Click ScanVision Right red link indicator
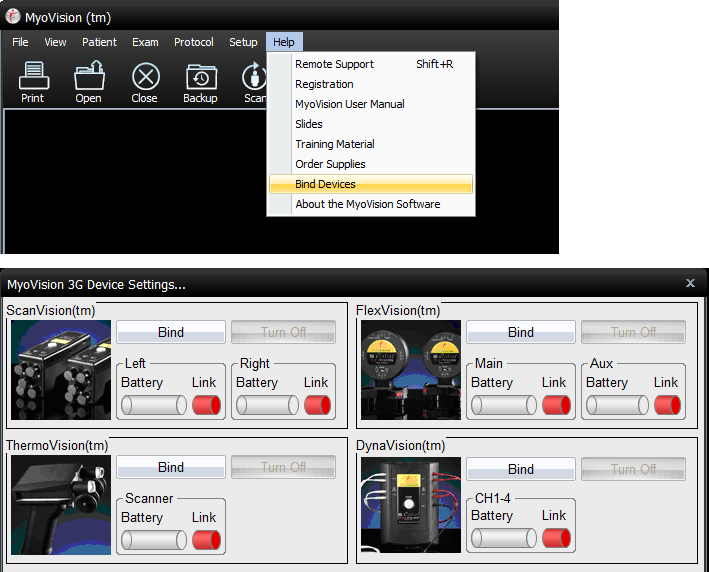 (x=317, y=405)
